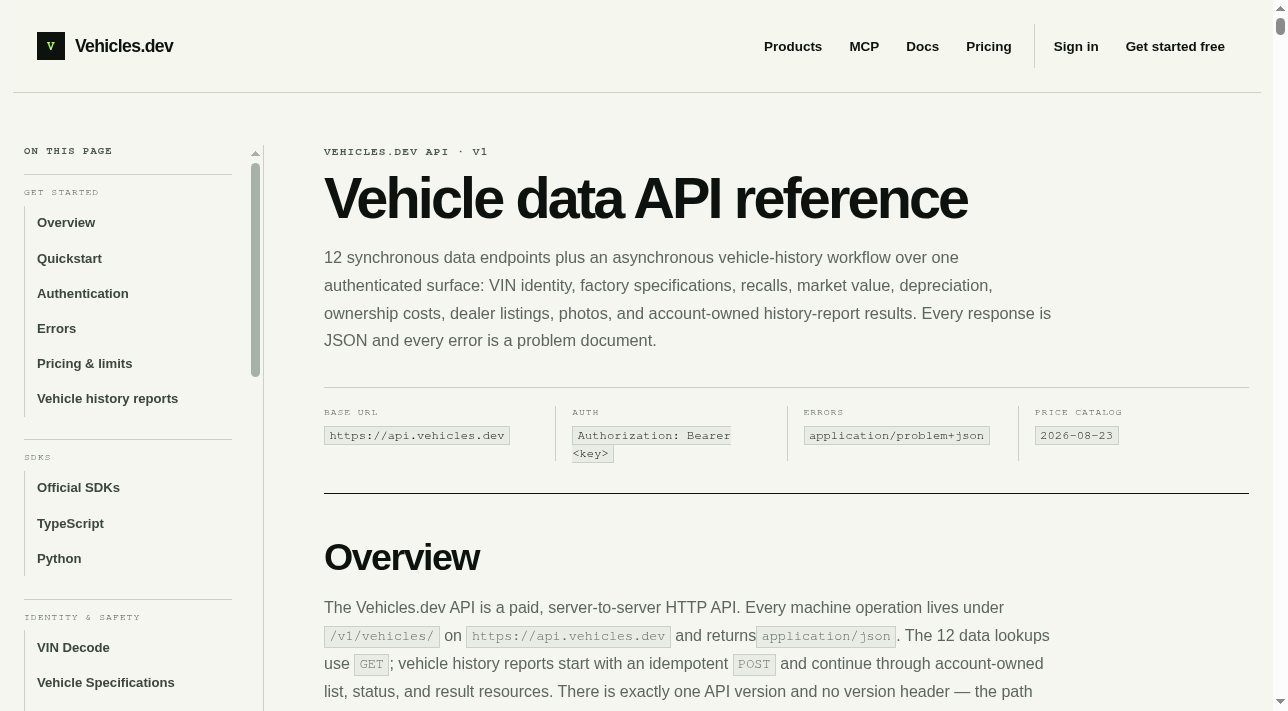Click the PRICE CATALOG label
Image resolution: width=1288 pixels, height=711 pixels.
pyautogui.click(x=1078, y=412)
